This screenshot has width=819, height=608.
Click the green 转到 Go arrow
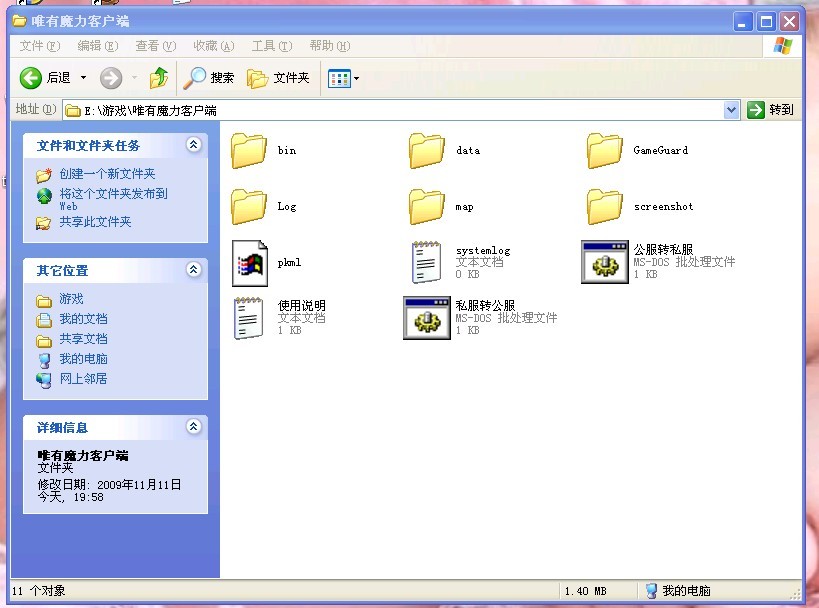point(755,110)
